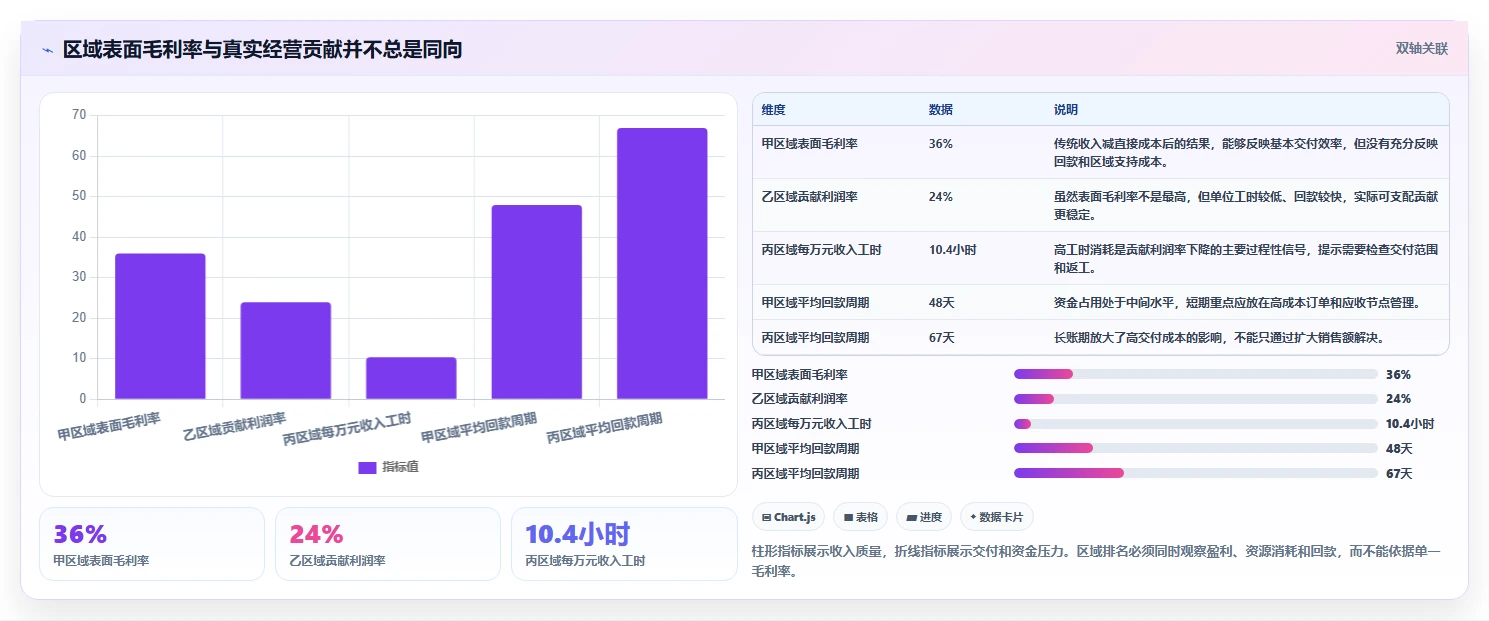
Task: Click the 甲区域表面毛利率 bar in the chart
Action: coord(160,326)
